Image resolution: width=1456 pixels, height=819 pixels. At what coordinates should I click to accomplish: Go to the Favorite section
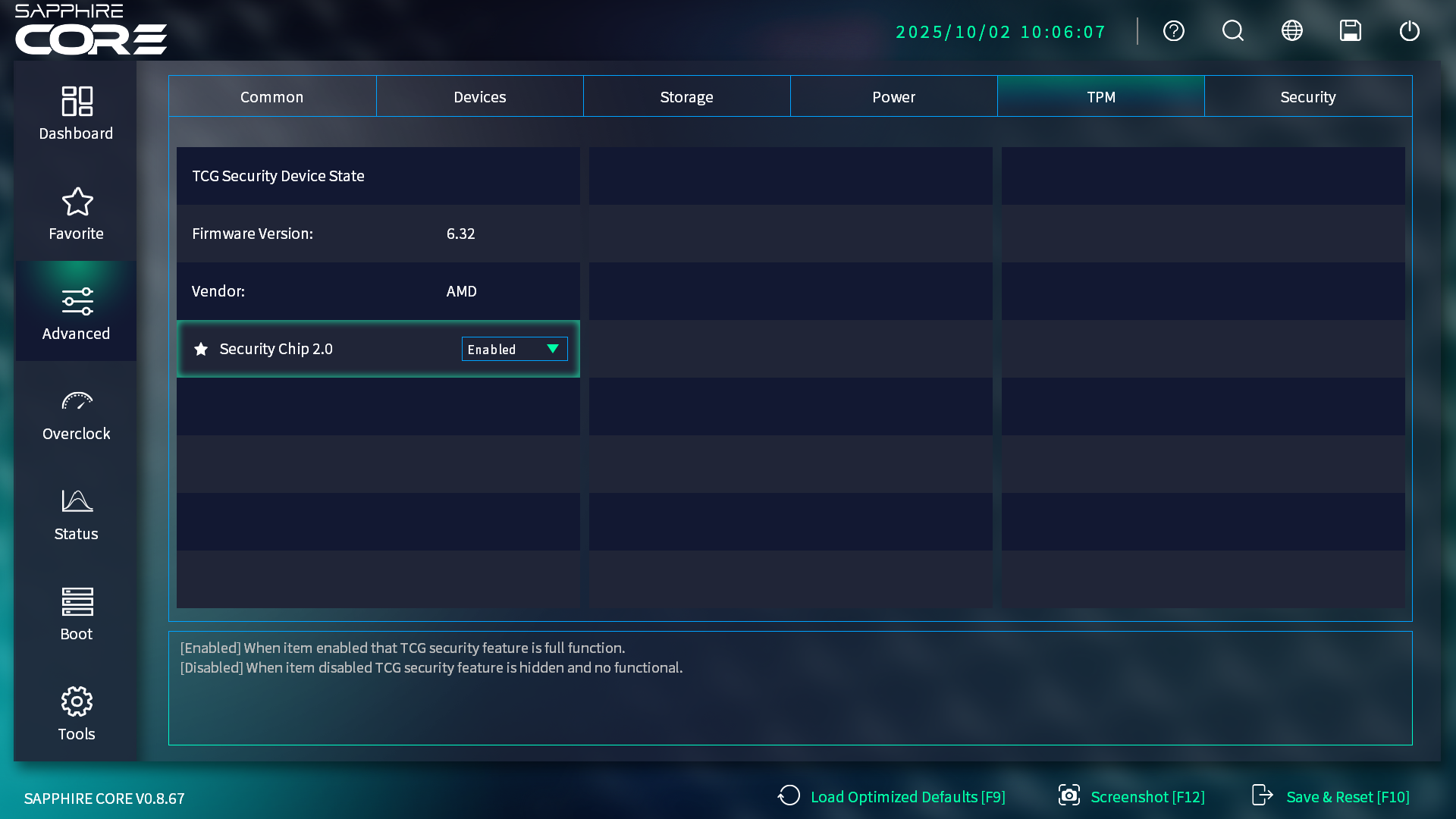click(x=76, y=214)
